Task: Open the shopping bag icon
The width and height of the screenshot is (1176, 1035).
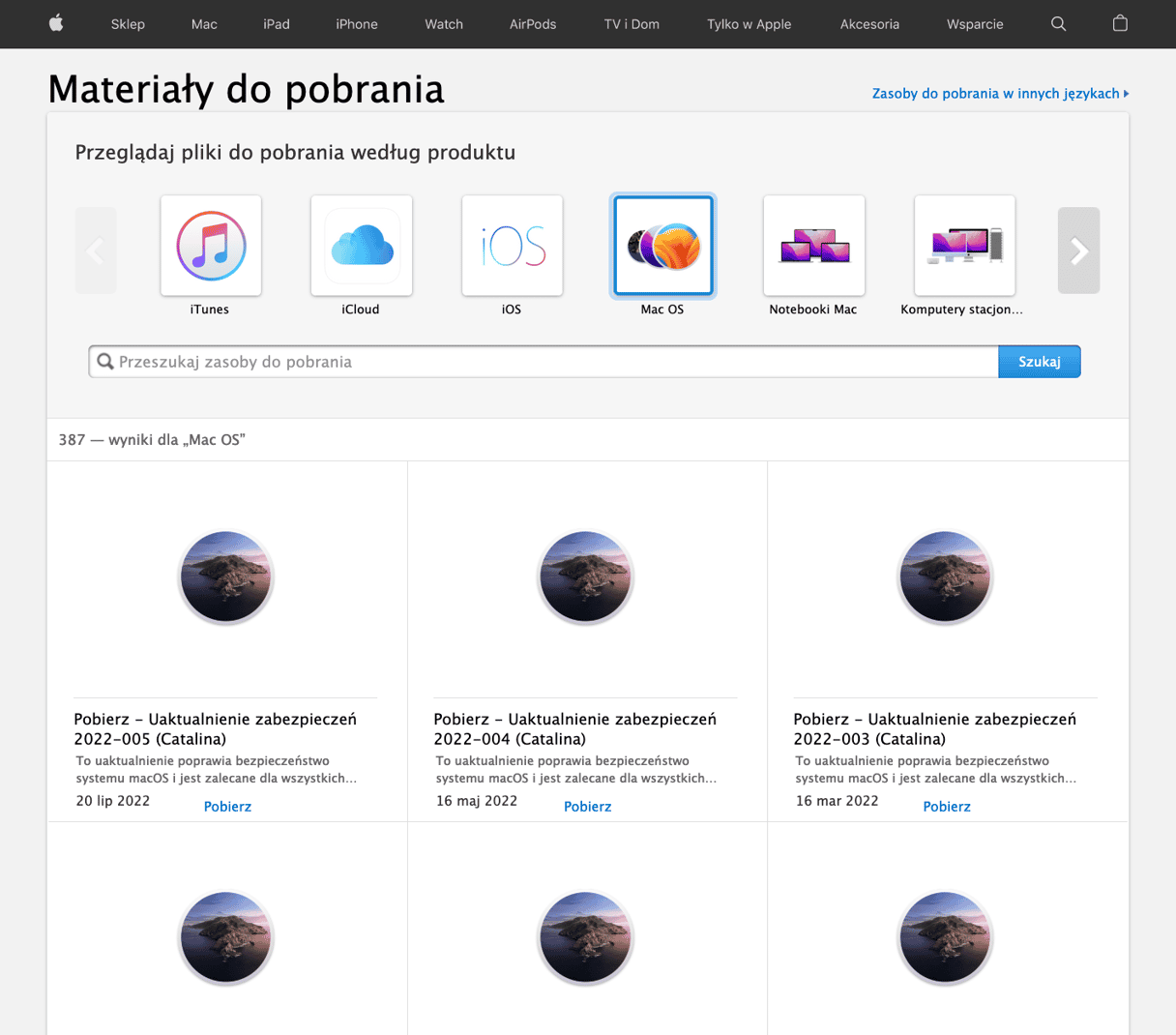Action: pos(1120,23)
